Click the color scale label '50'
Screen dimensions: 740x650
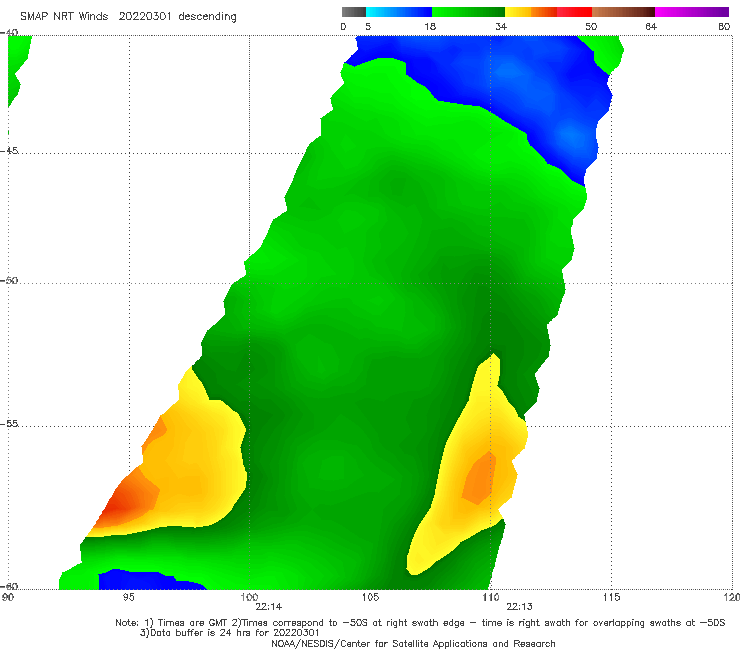(591, 27)
